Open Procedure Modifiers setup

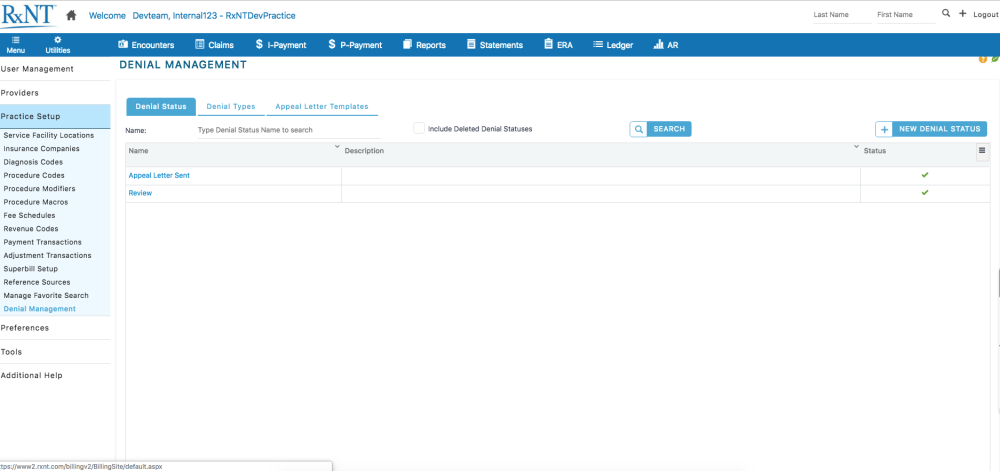coord(40,189)
